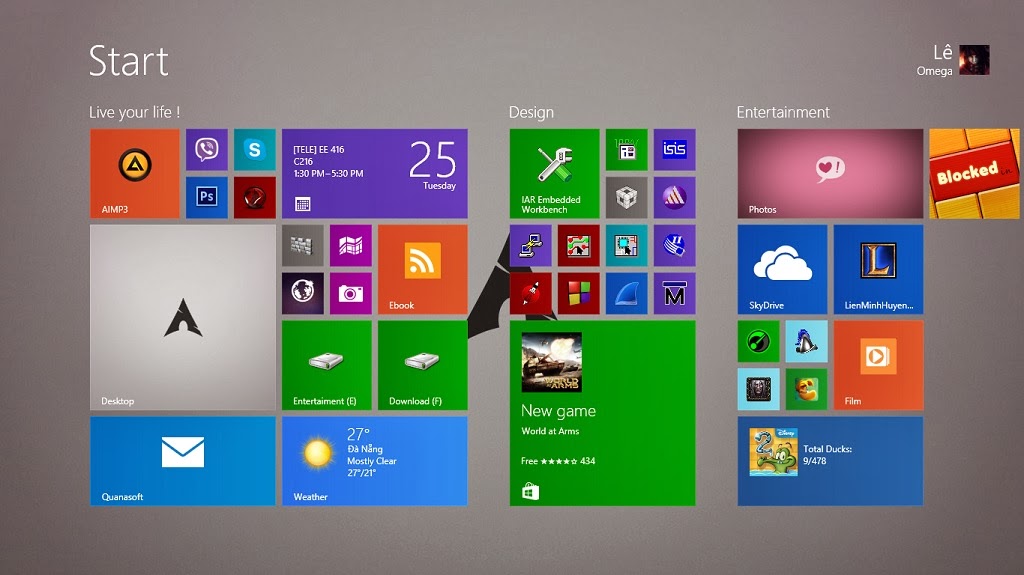The width and height of the screenshot is (1024, 575).
Task: Launch the Photoshop tile
Action: [x=206, y=197]
